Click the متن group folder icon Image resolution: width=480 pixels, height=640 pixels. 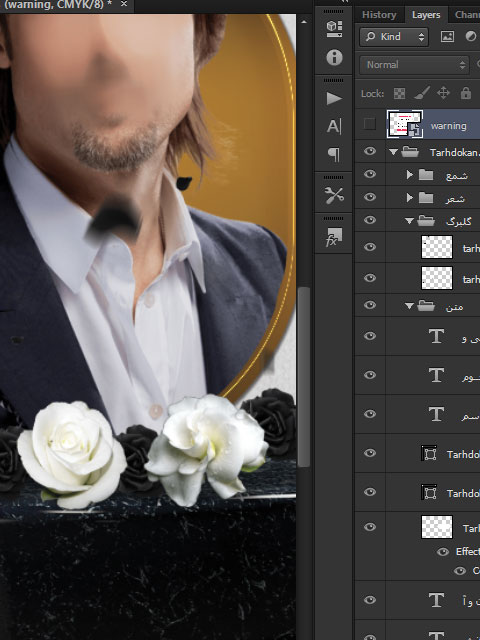coord(426,305)
